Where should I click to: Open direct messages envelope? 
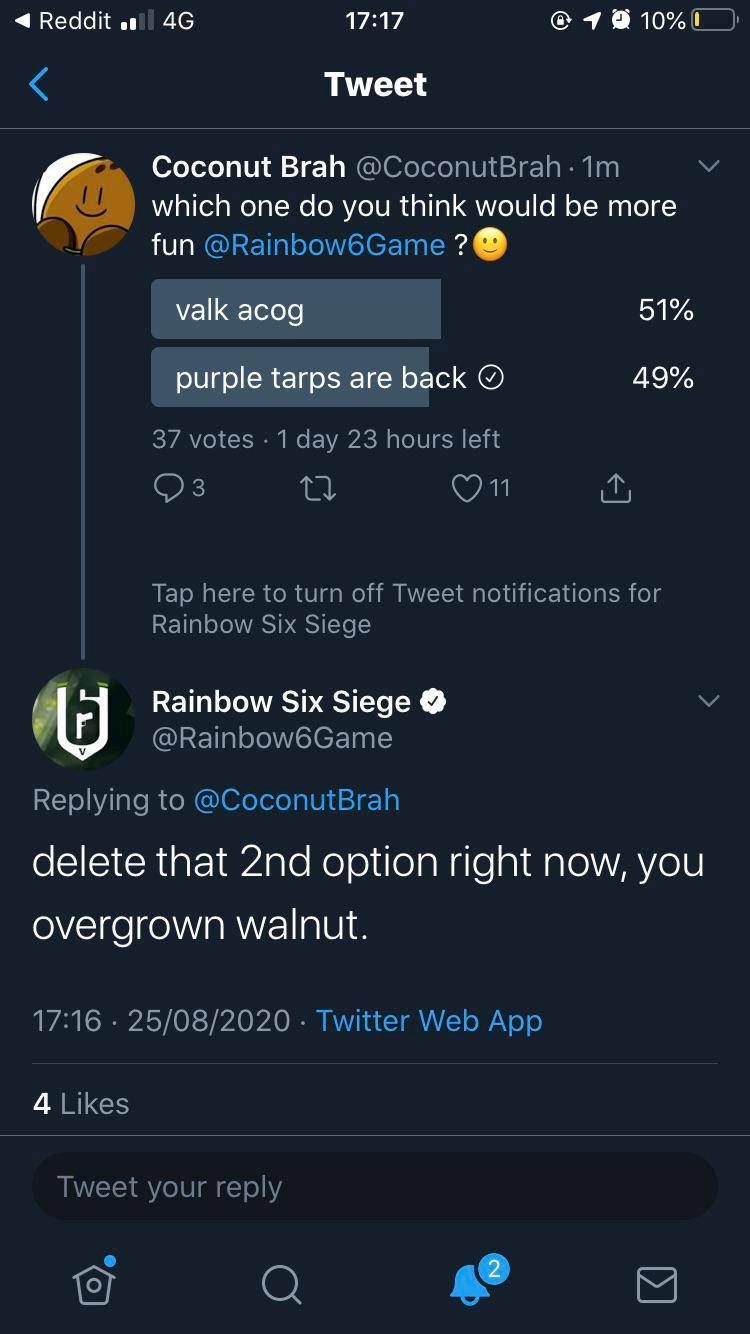[x=657, y=1284]
